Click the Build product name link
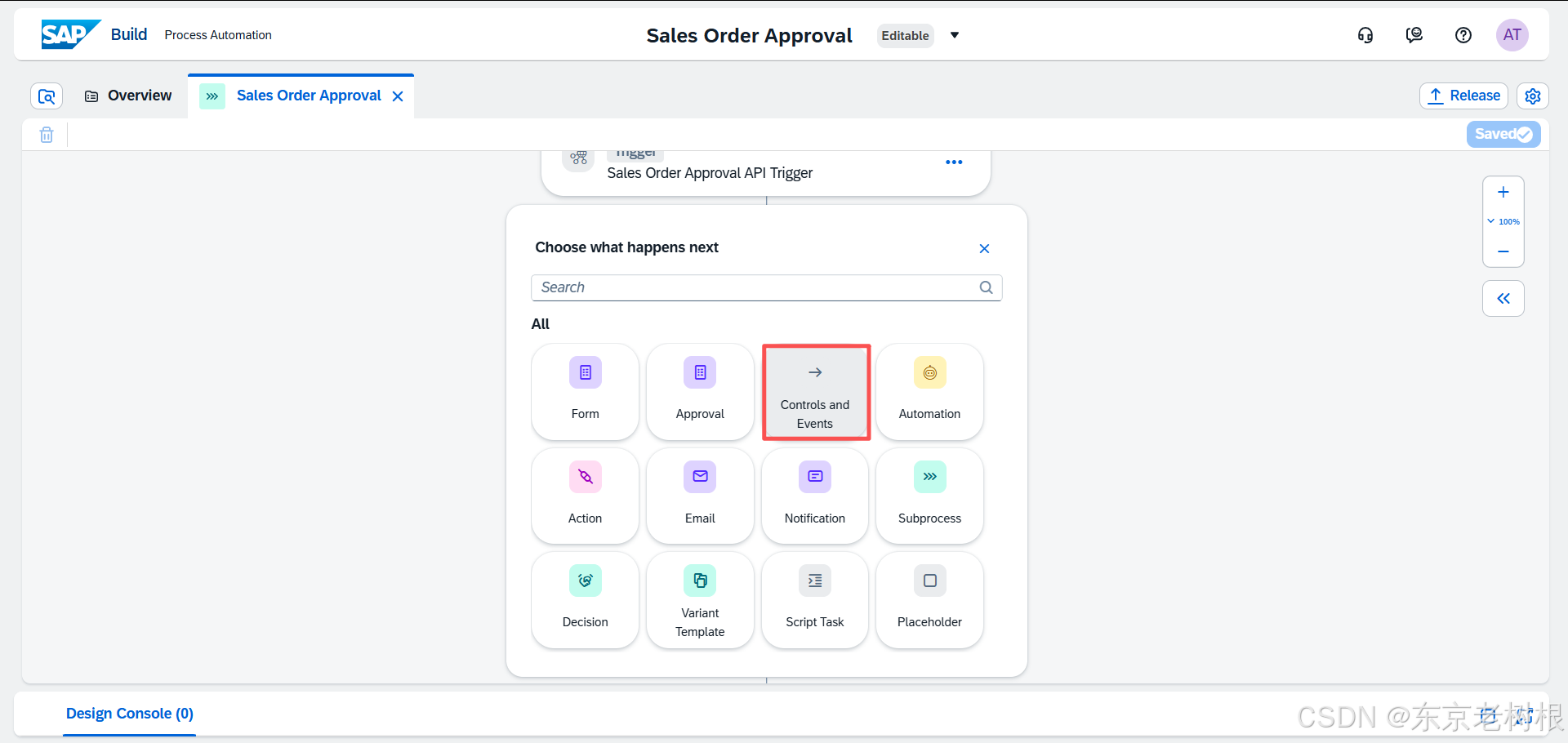 (129, 34)
